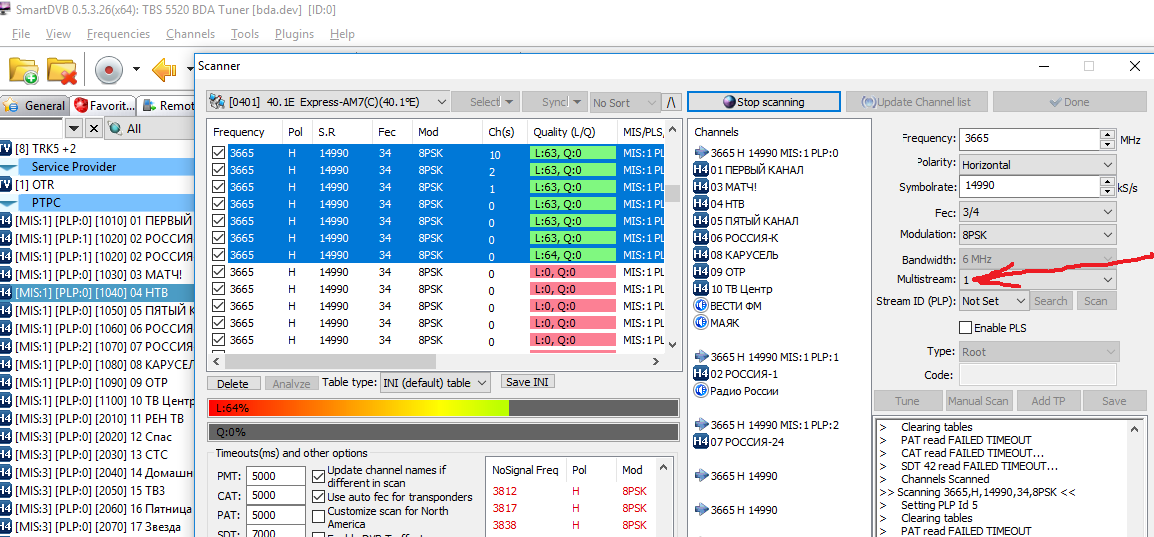Toggle 'Use auto fec for transponders' checkbox
This screenshot has height=537, width=1154.
coord(319,497)
